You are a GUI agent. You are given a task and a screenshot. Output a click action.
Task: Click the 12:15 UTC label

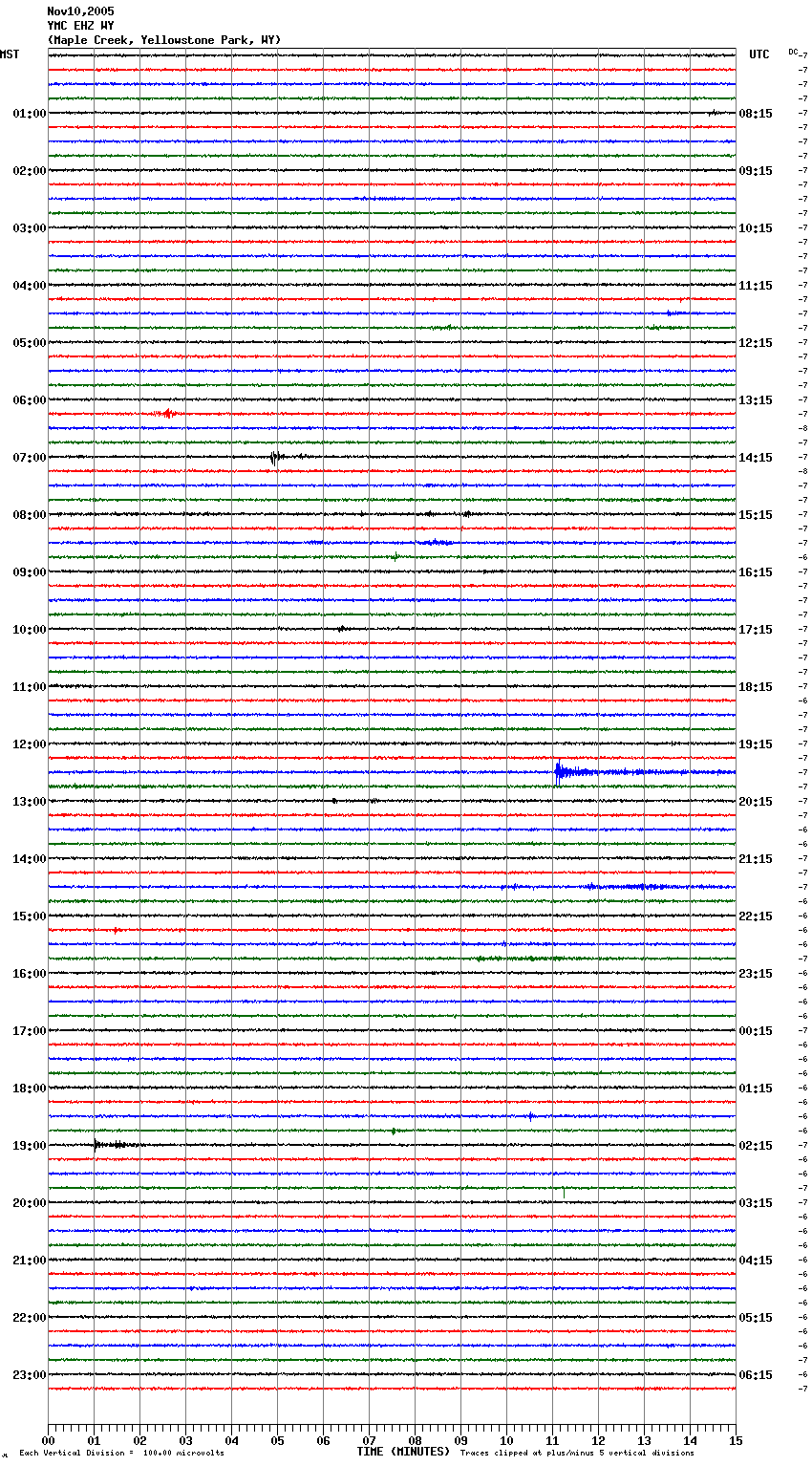pyautogui.click(x=756, y=343)
